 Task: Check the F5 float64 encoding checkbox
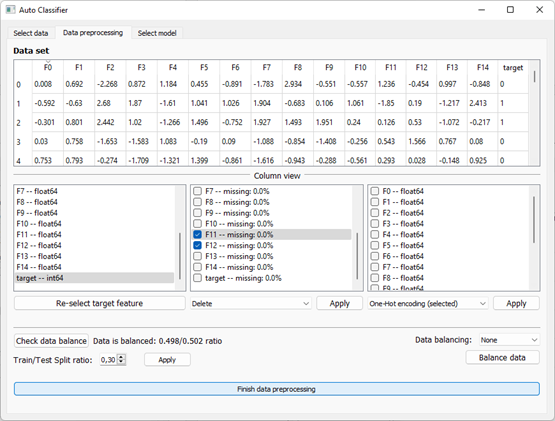pos(374,245)
